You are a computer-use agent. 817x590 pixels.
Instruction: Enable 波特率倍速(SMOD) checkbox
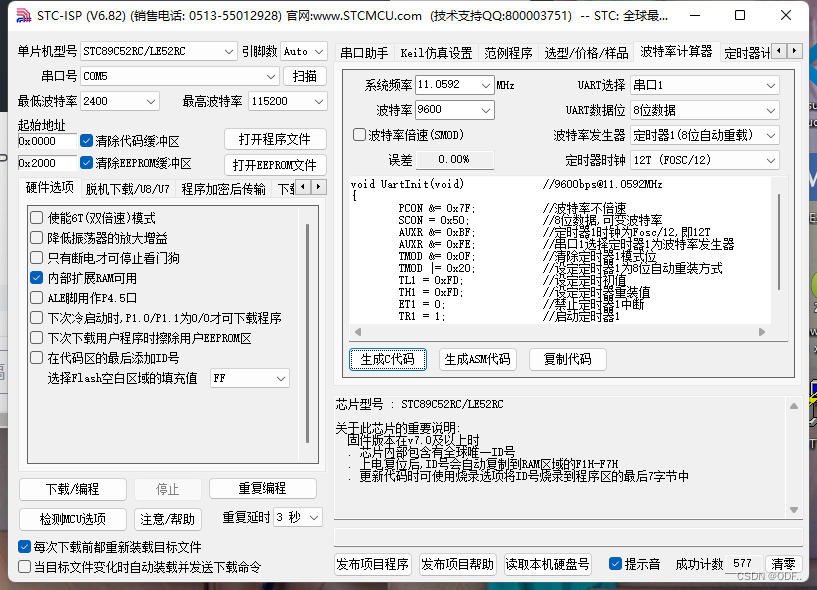[360, 134]
